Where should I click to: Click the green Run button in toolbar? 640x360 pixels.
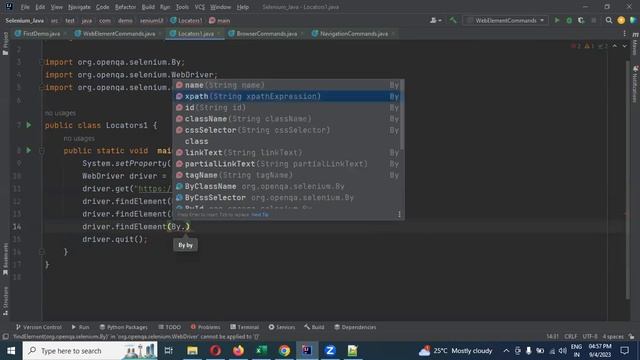[557, 20]
